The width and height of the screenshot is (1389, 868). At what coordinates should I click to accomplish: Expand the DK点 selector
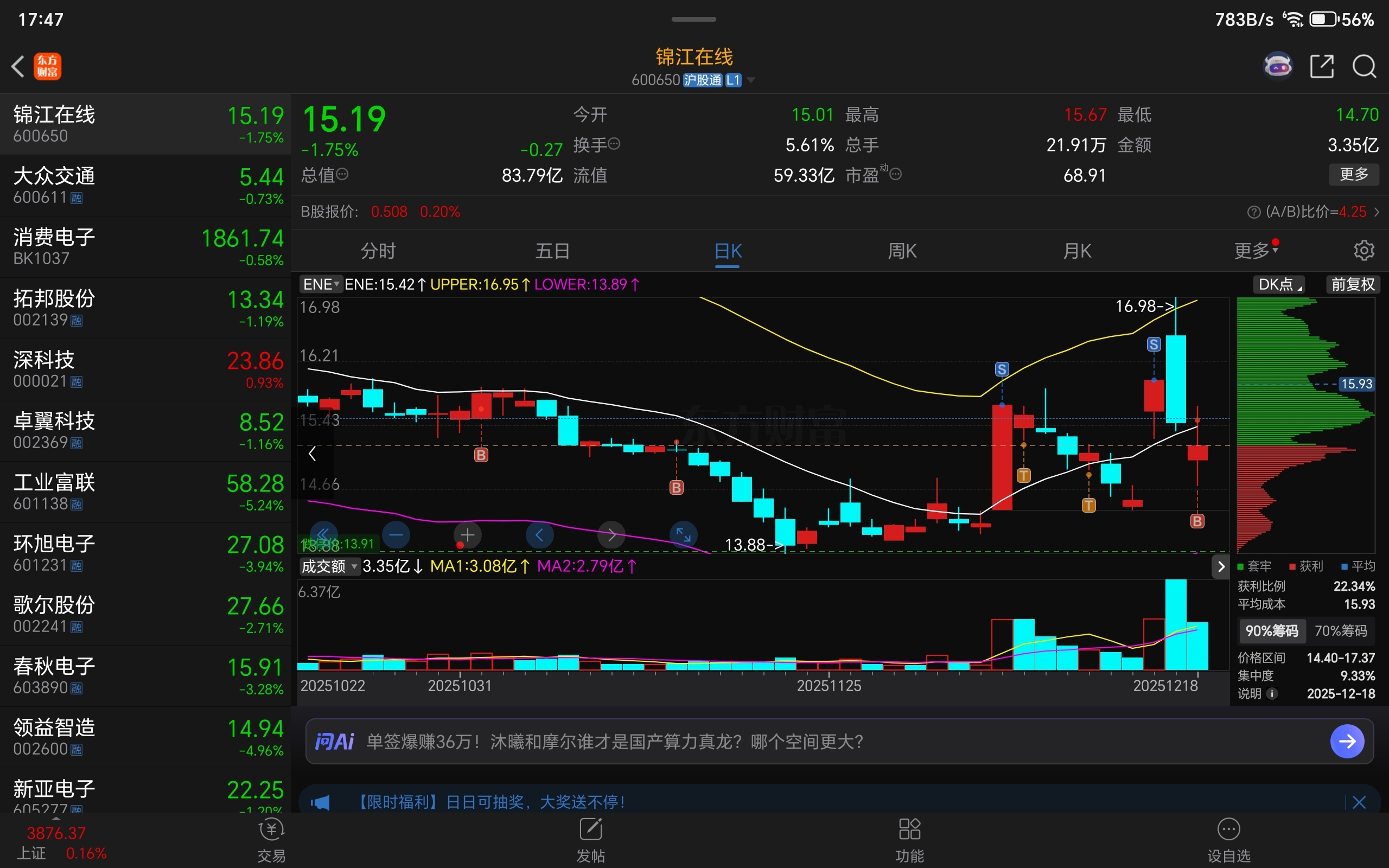click(x=1279, y=284)
